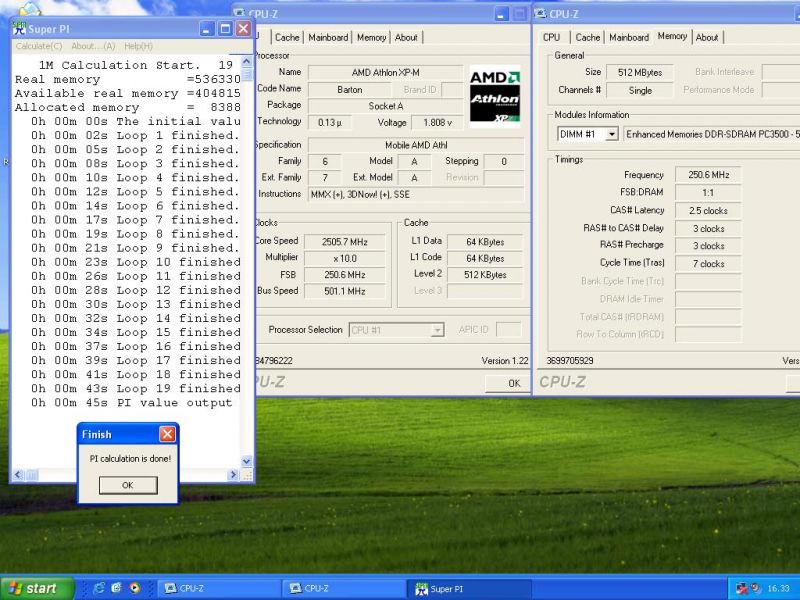Select the FSB:DRAM value "1:1"

tap(708, 192)
